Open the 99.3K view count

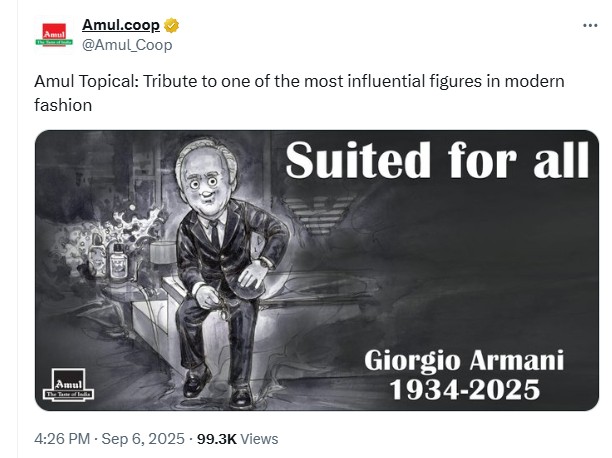click(x=217, y=439)
